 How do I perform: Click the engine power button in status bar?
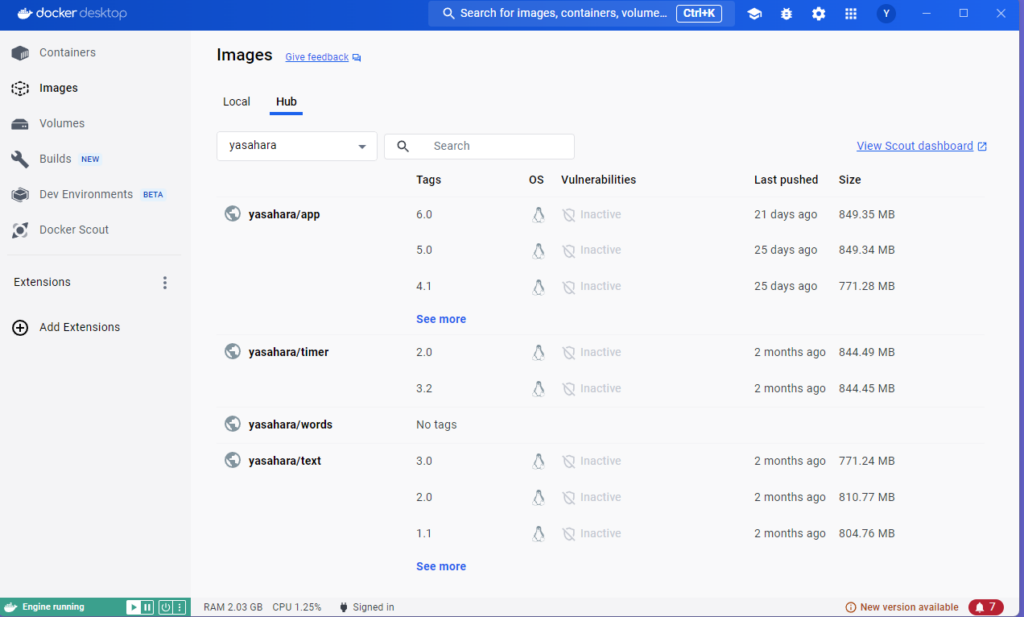[x=164, y=607]
